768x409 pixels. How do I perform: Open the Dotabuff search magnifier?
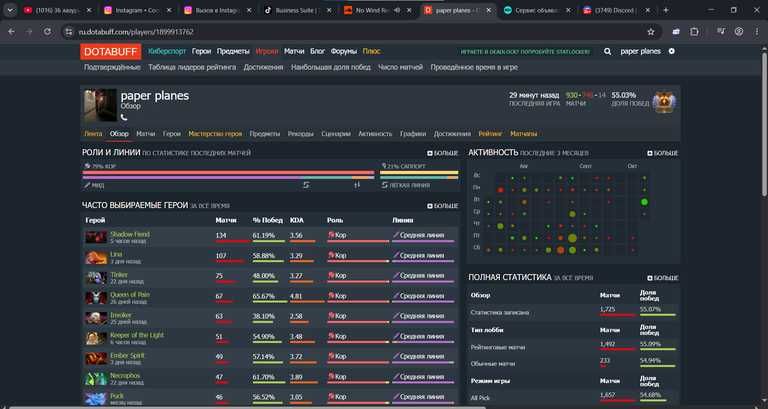click(607, 51)
